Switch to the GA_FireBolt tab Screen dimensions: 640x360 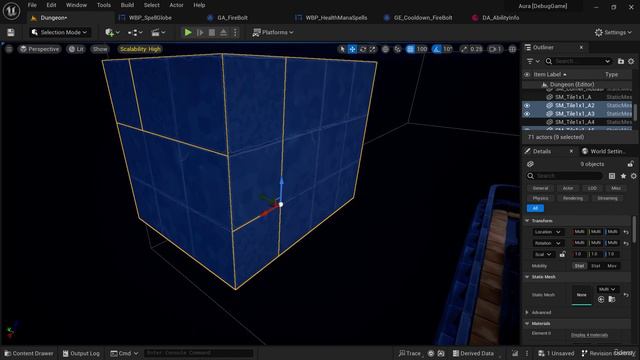[232, 18]
